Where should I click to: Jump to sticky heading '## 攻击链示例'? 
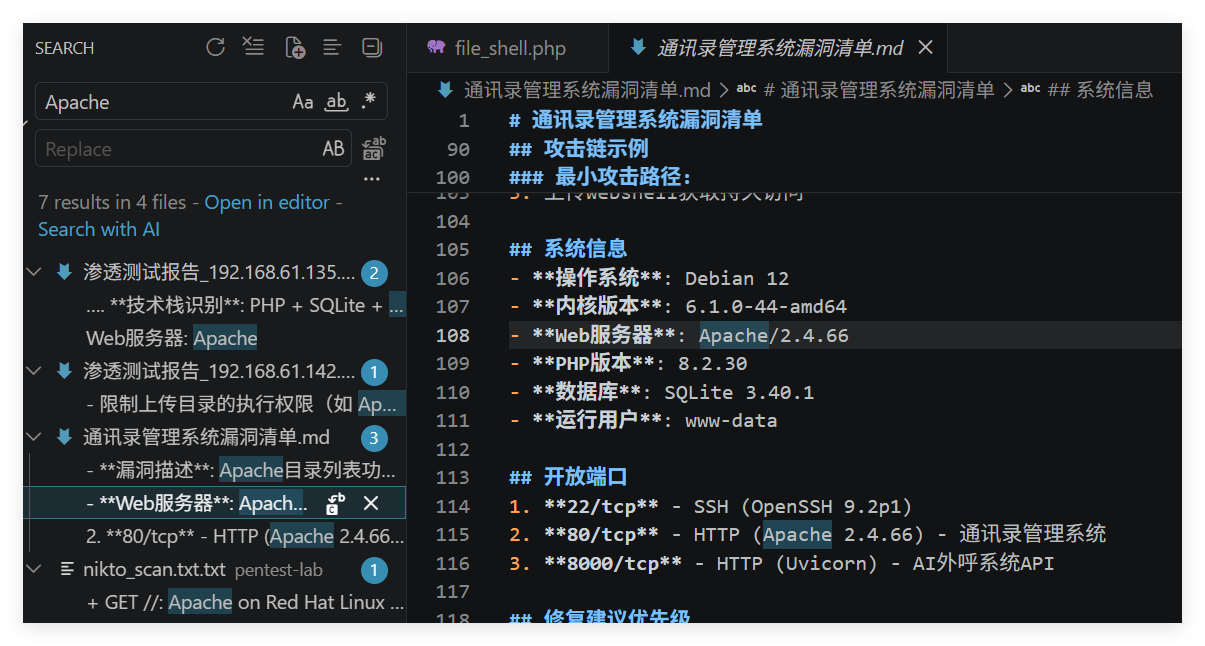click(x=578, y=149)
